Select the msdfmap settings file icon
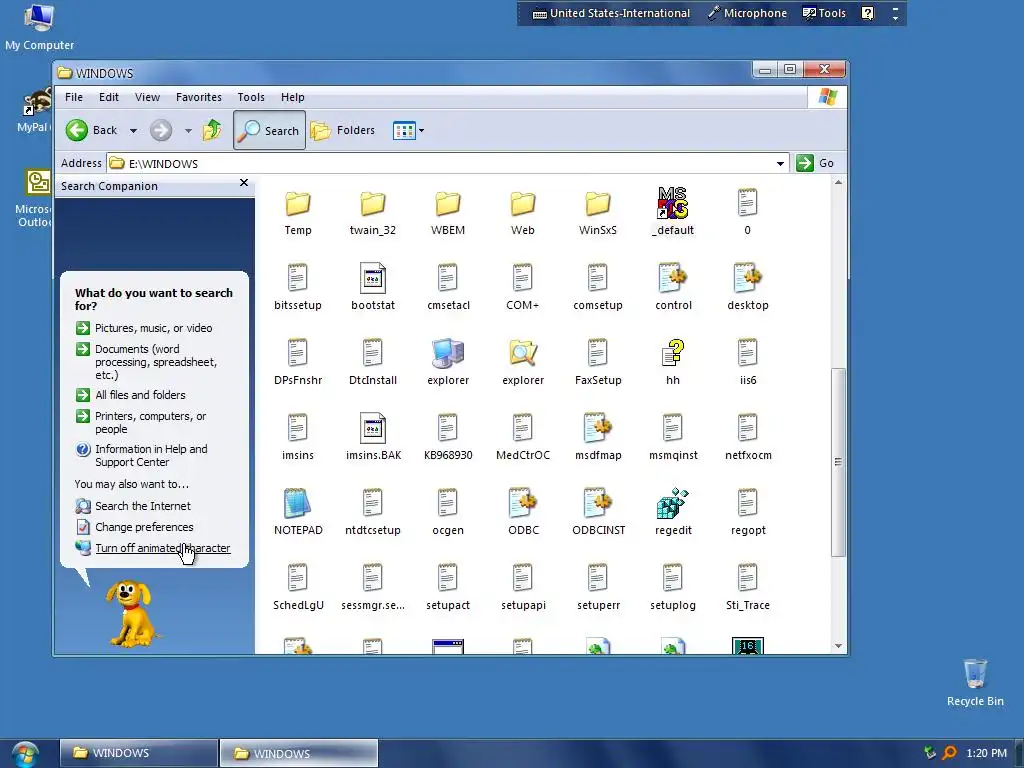1024x768 pixels. click(x=598, y=428)
